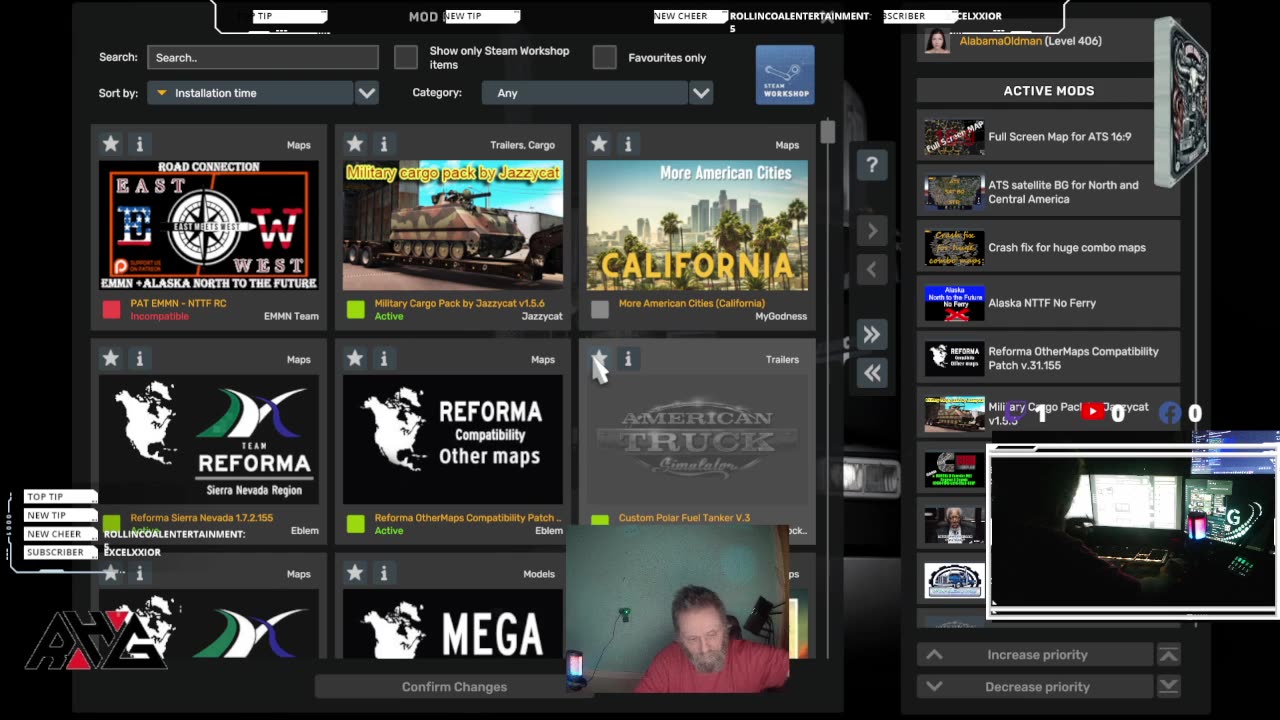This screenshot has height=720, width=1280.
Task: Open East Meets West mod thumbnail
Action: click(x=209, y=225)
